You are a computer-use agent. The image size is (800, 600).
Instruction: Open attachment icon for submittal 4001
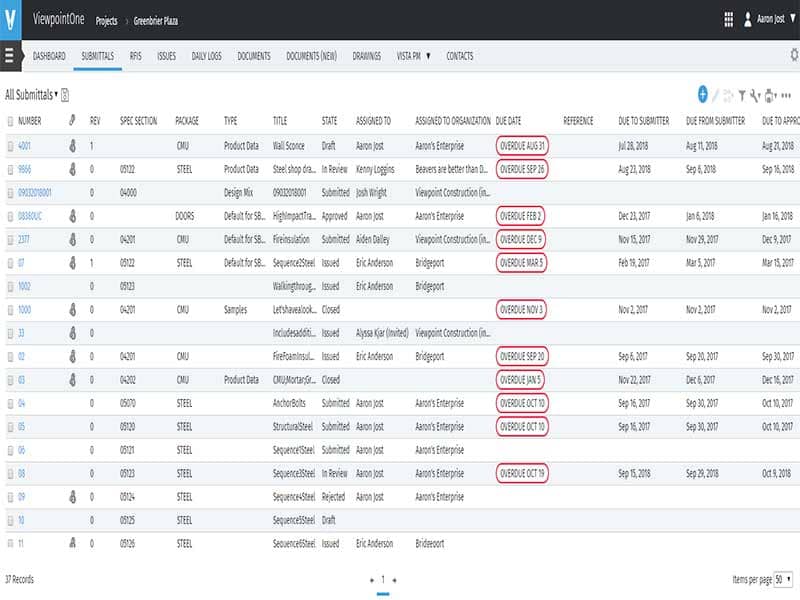[72, 146]
